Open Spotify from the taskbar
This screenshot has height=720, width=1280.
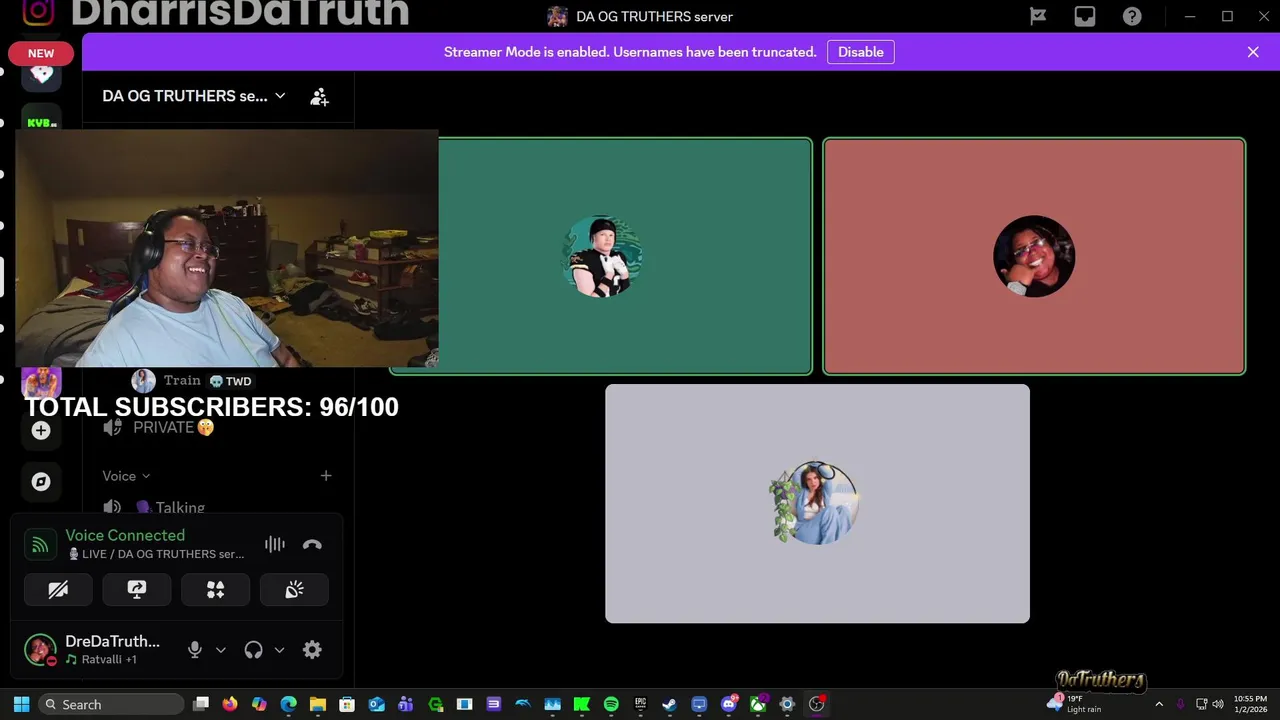[x=611, y=704]
